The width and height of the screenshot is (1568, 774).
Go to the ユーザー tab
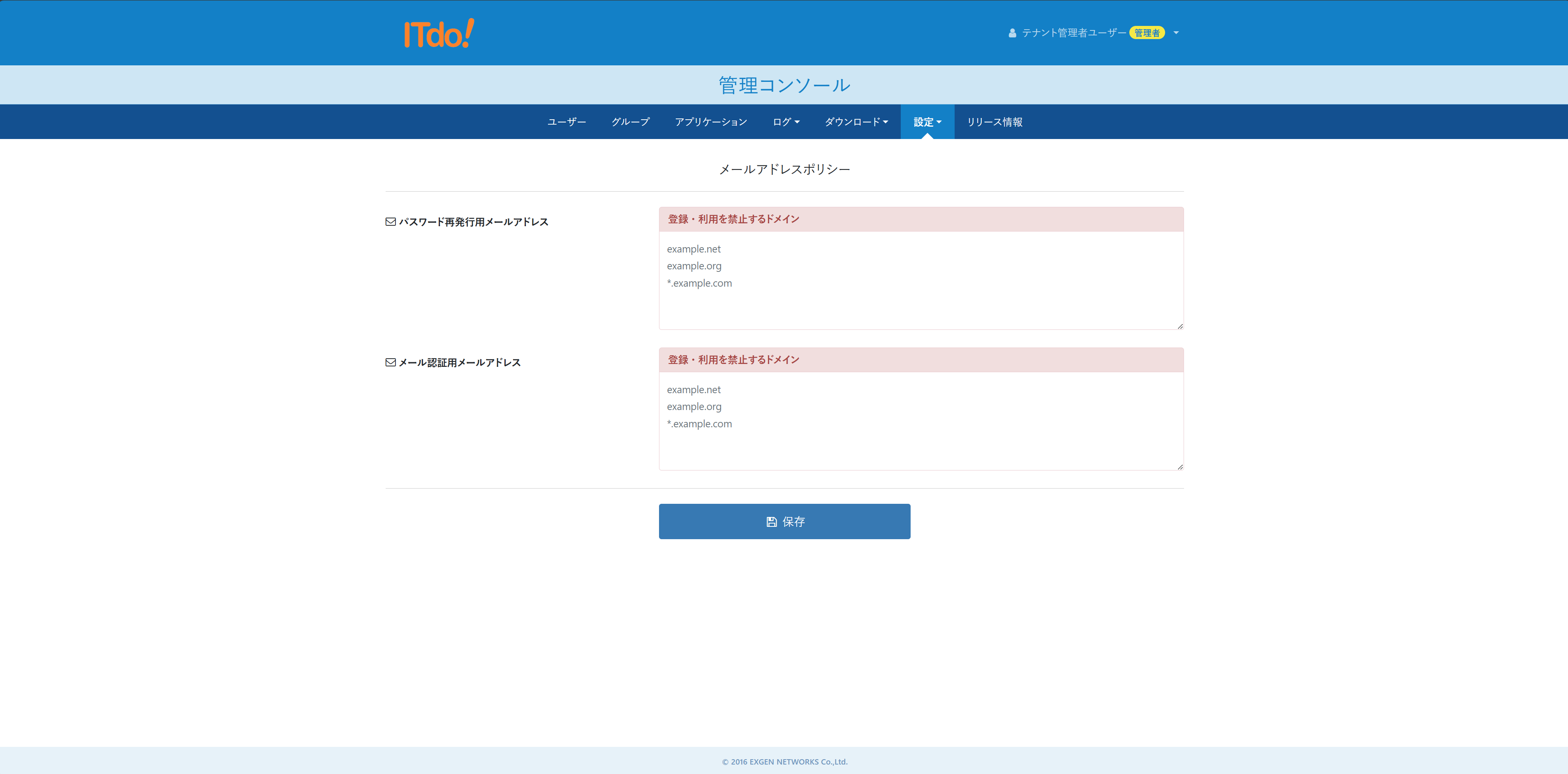point(566,122)
